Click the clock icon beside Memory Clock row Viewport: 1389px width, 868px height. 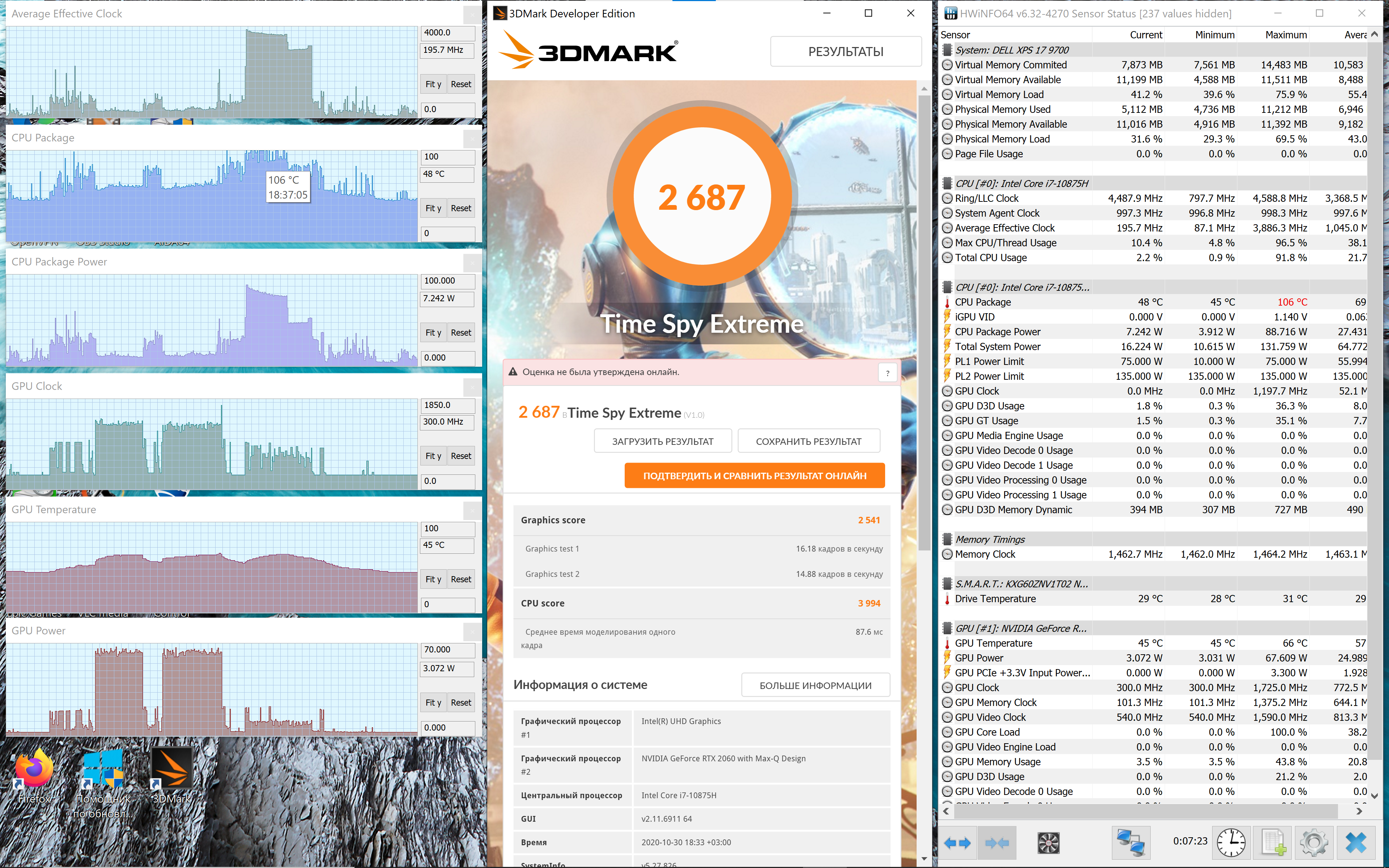tap(947, 554)
